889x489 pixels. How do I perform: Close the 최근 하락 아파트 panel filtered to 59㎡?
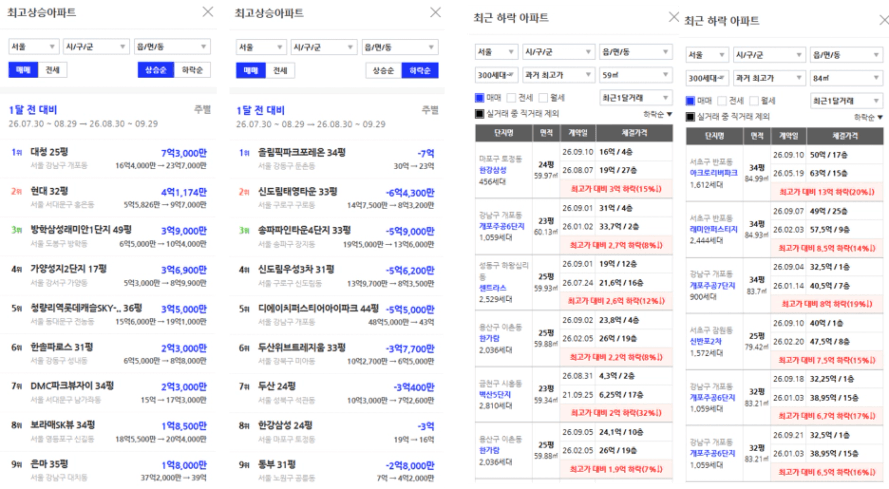click(x=674, y=17)
